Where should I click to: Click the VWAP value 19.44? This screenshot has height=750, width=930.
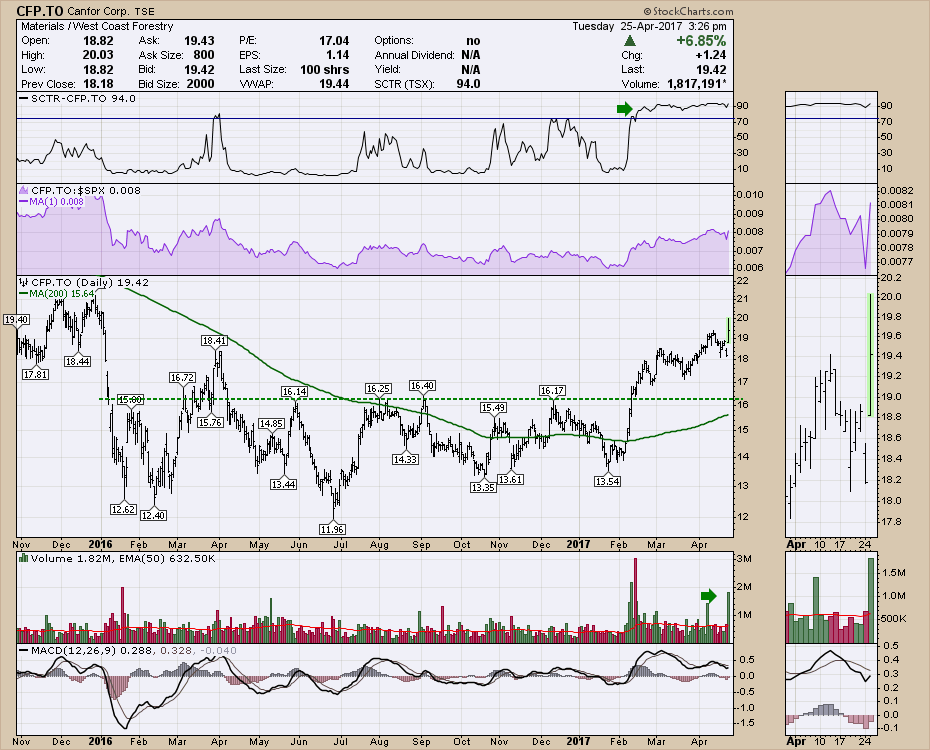click(334, 84)
